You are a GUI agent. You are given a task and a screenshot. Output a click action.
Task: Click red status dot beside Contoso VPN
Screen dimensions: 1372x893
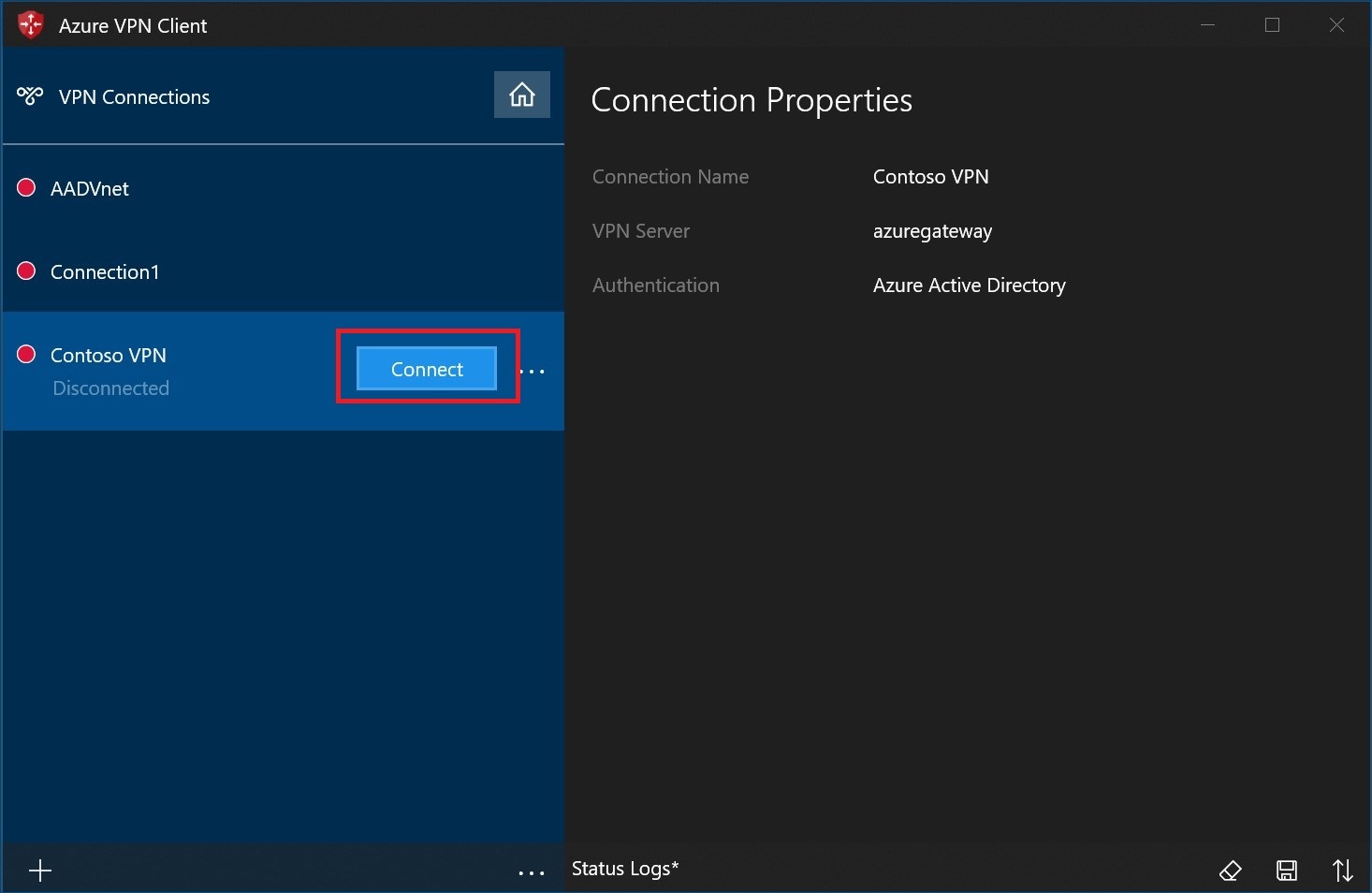(26, 354)
